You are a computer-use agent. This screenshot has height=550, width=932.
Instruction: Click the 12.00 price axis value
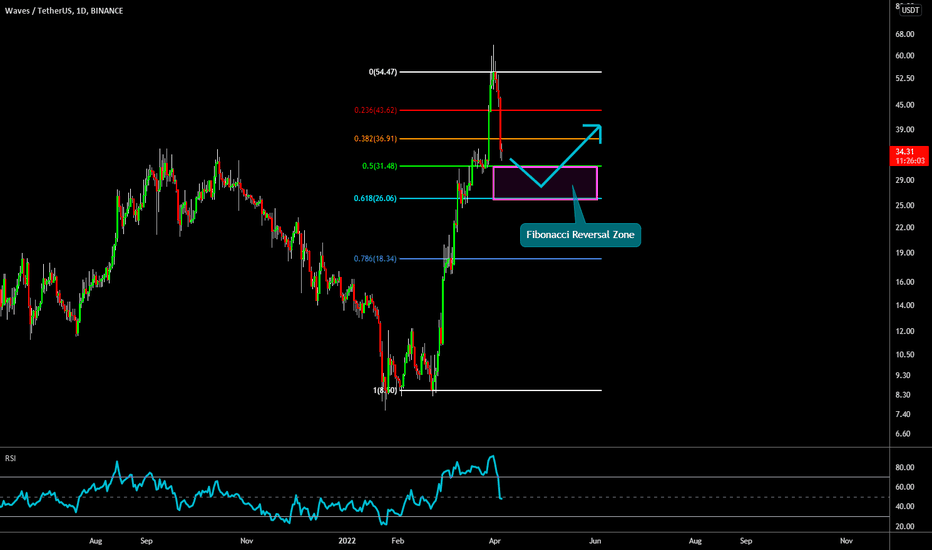click(905, 331)
